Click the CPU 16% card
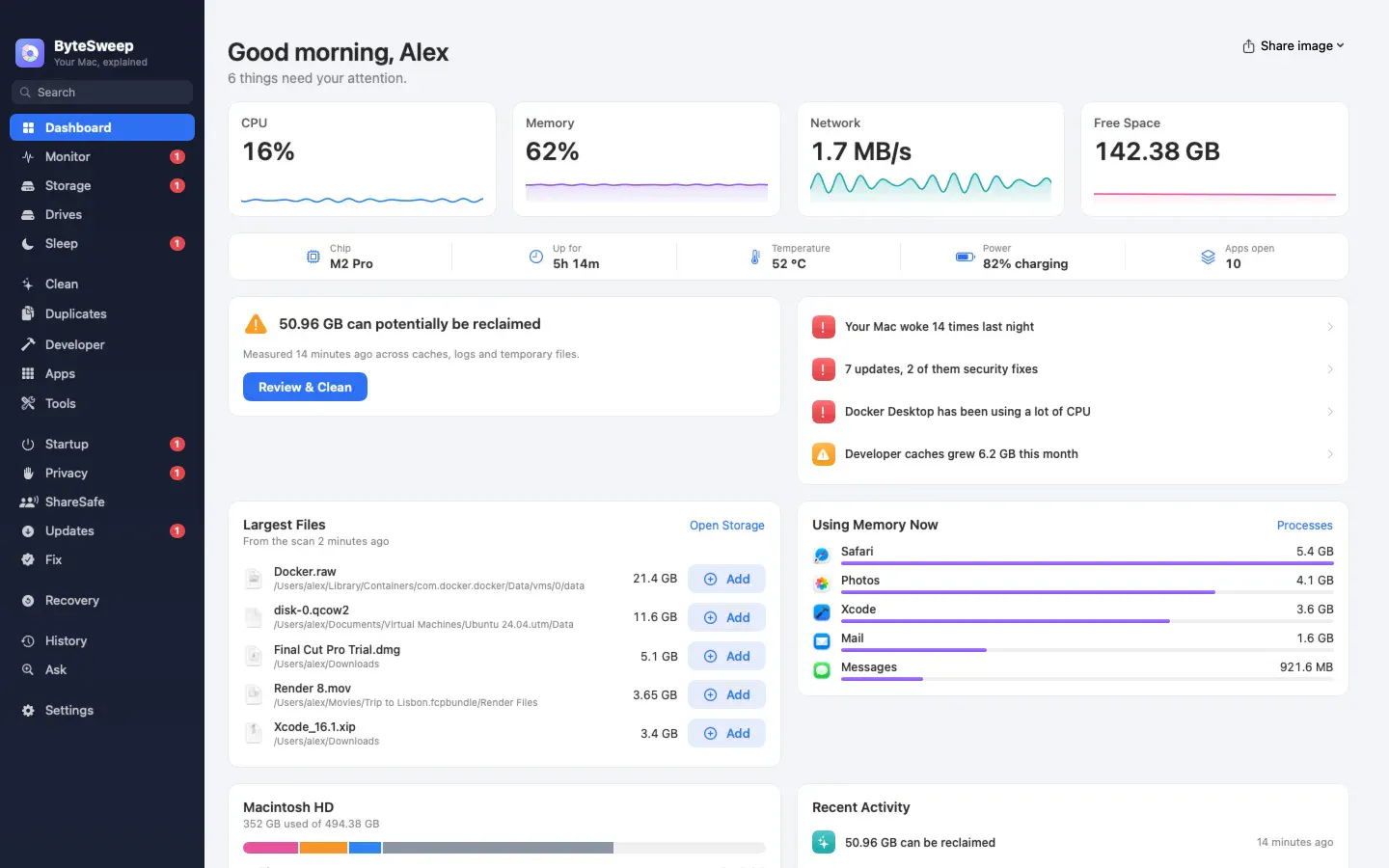This screenshot has width=1389, height=868. coord(363,159)
